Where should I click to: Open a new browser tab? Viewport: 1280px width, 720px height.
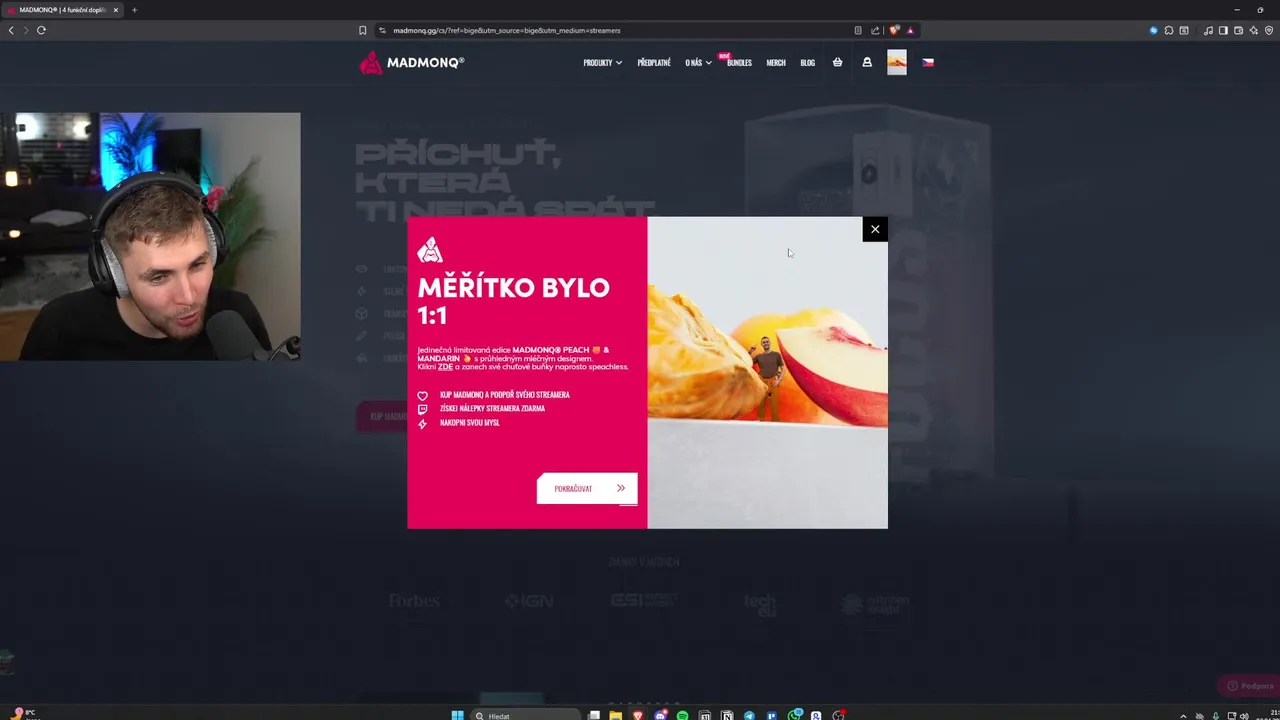(x=134, y=10)
